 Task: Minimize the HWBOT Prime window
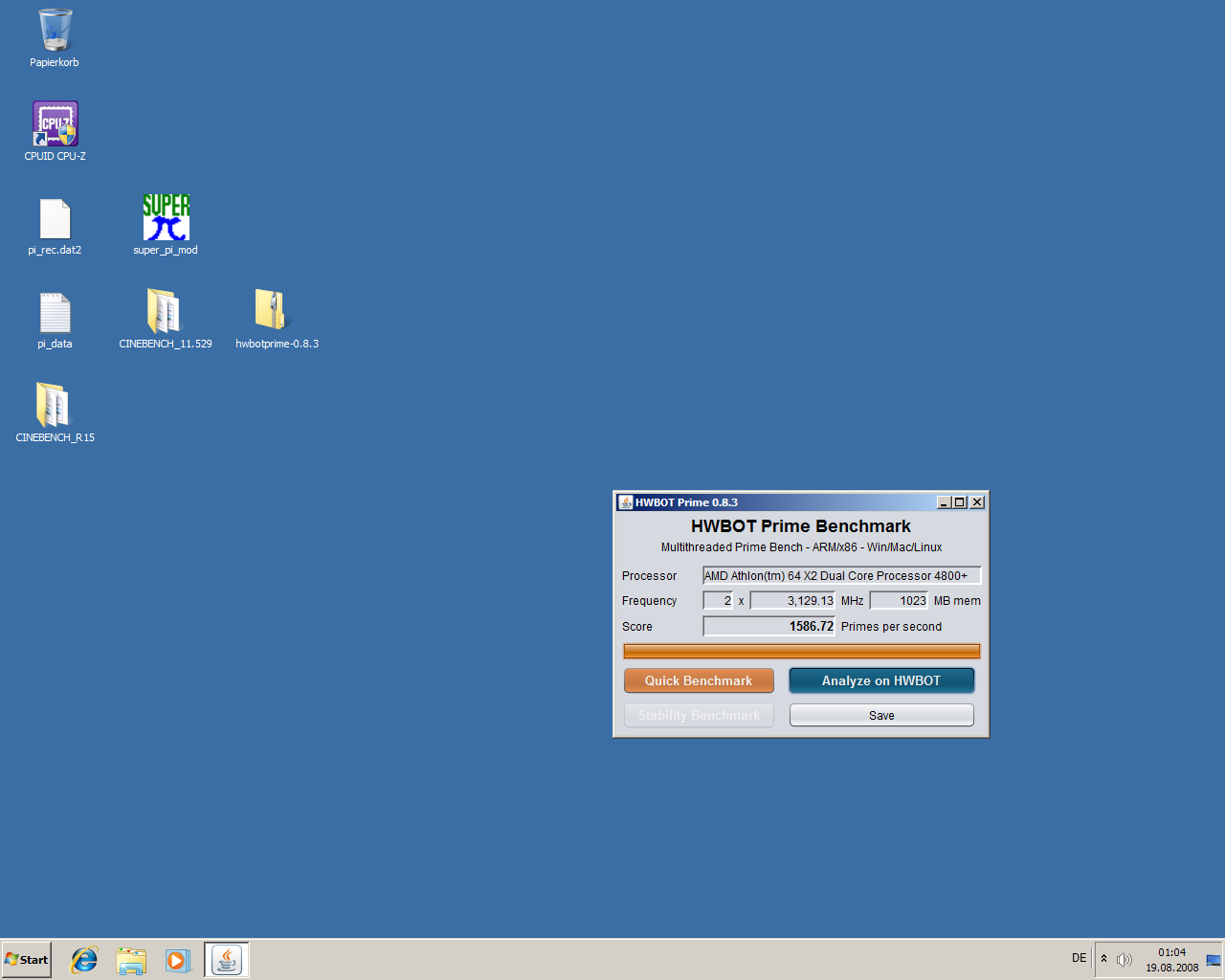[x=944, y=502]
